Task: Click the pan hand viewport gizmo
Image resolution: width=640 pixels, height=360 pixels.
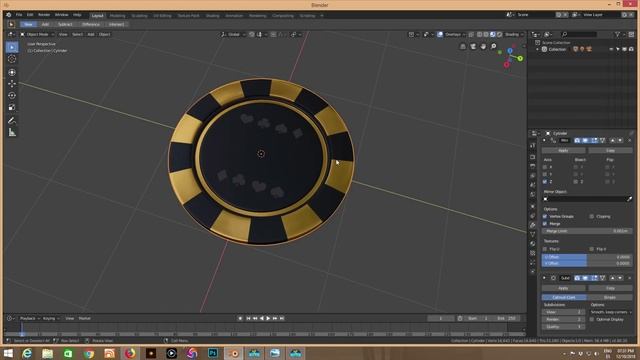Action: tap(483, 47)
